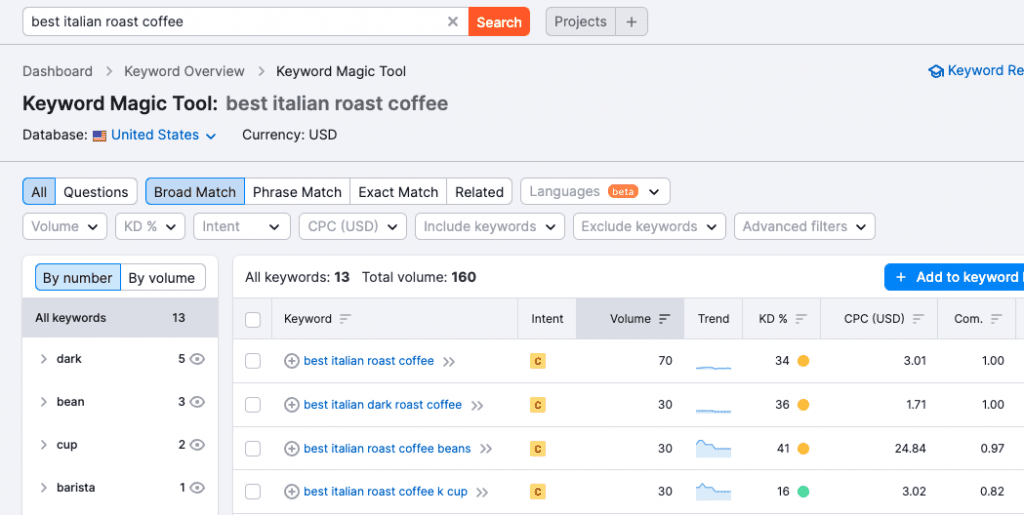Viewport: 1024px width, 515px height.
Task: Switch to Phrase Match tab
Action: tap(297, 192)
